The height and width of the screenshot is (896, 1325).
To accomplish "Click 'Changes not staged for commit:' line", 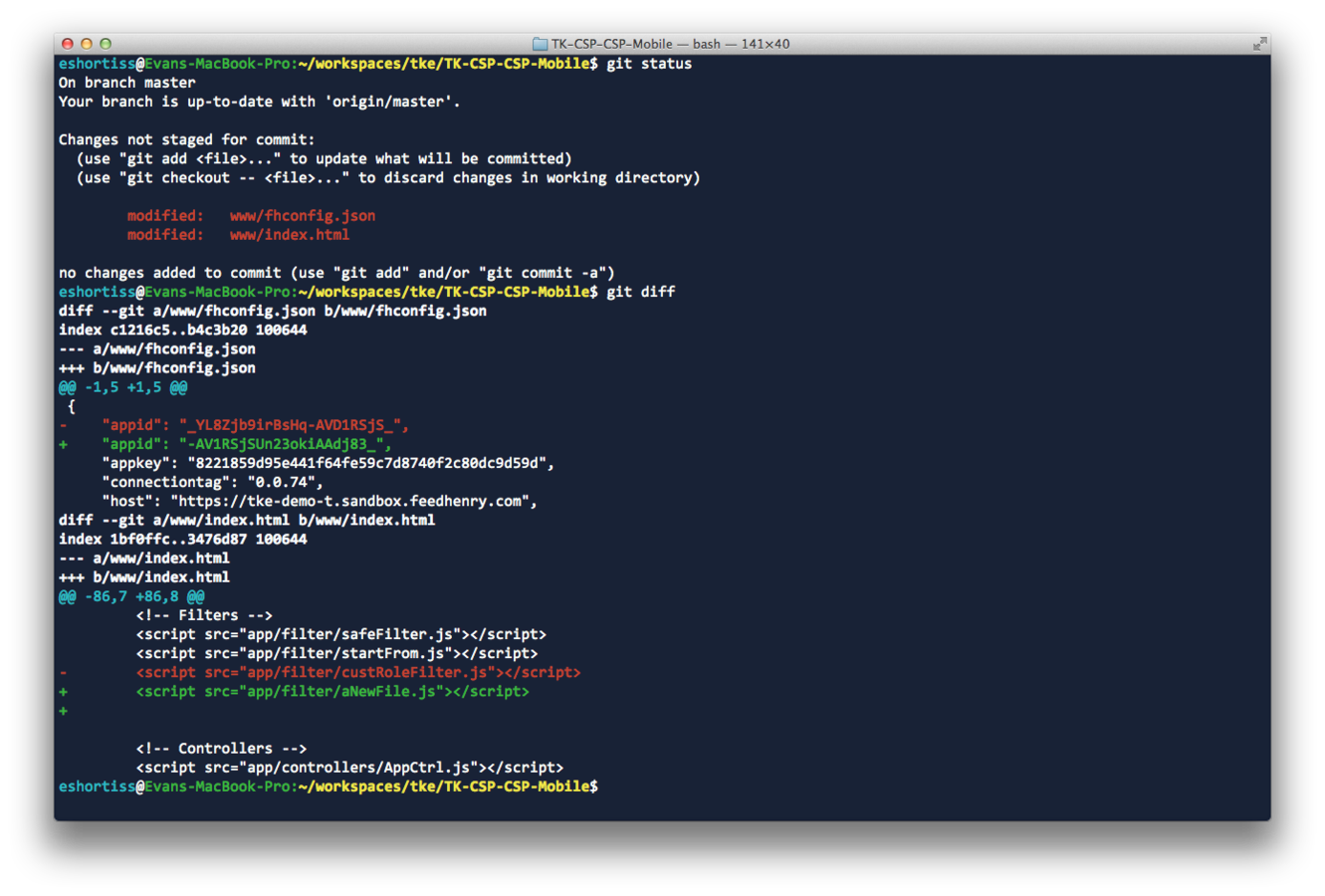I will click(x=186, y=139).
